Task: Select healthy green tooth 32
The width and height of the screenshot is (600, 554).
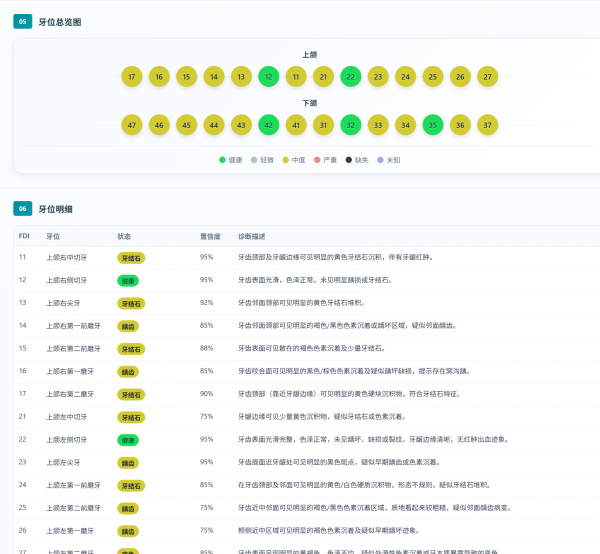Action: coord(351,125)
